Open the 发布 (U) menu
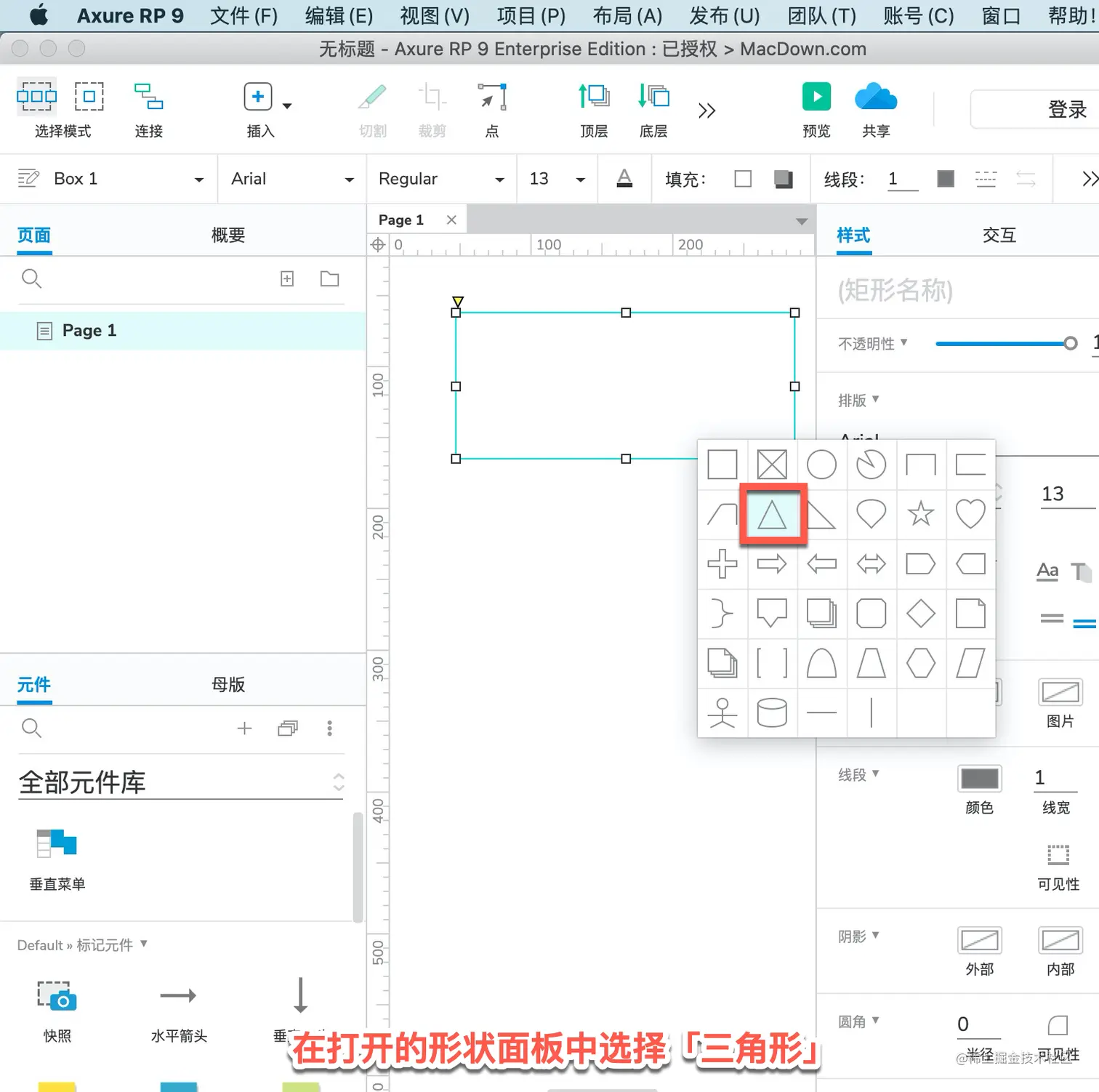This screenshot has width=1099, height=1092. 725,15
